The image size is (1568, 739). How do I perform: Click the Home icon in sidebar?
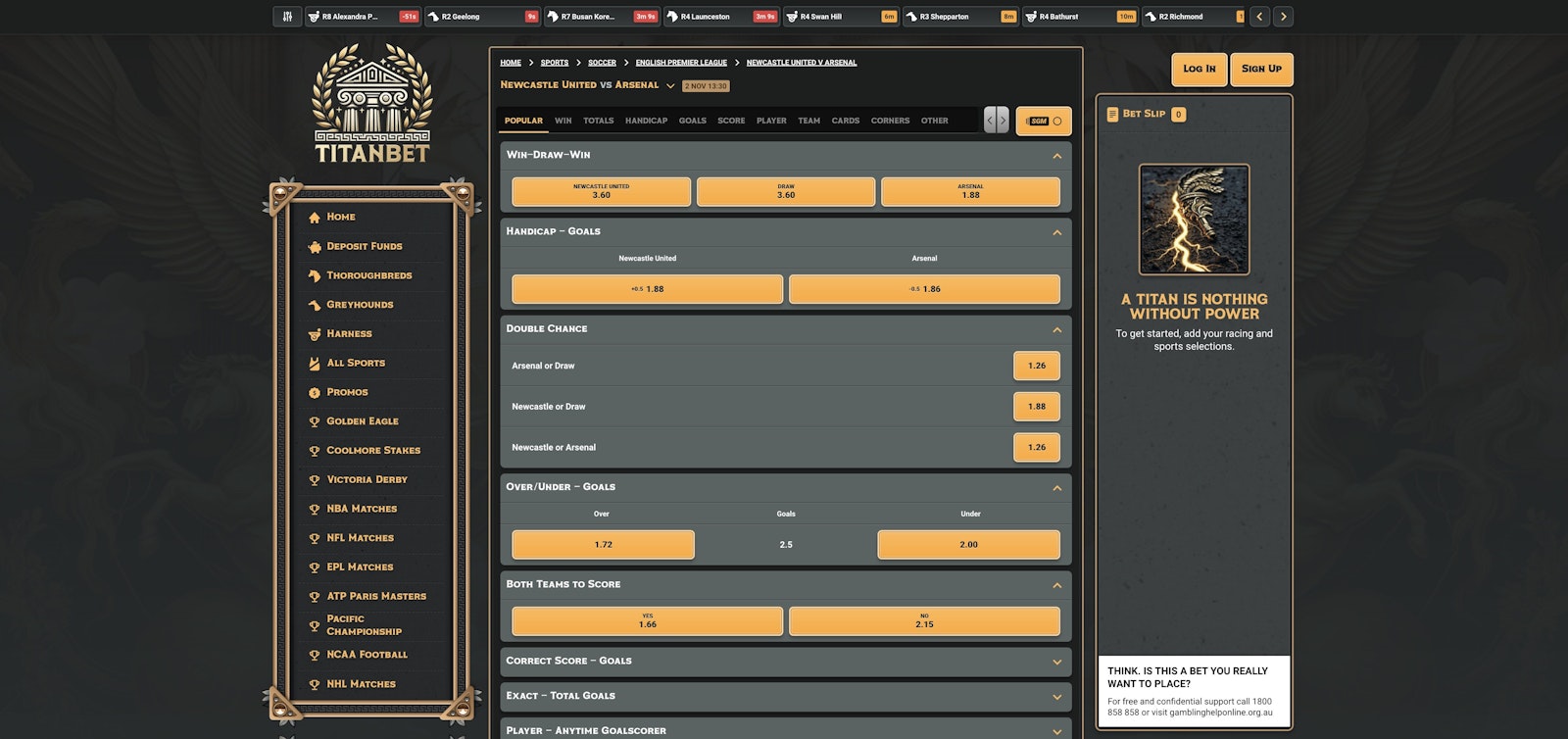pos(315,218)
